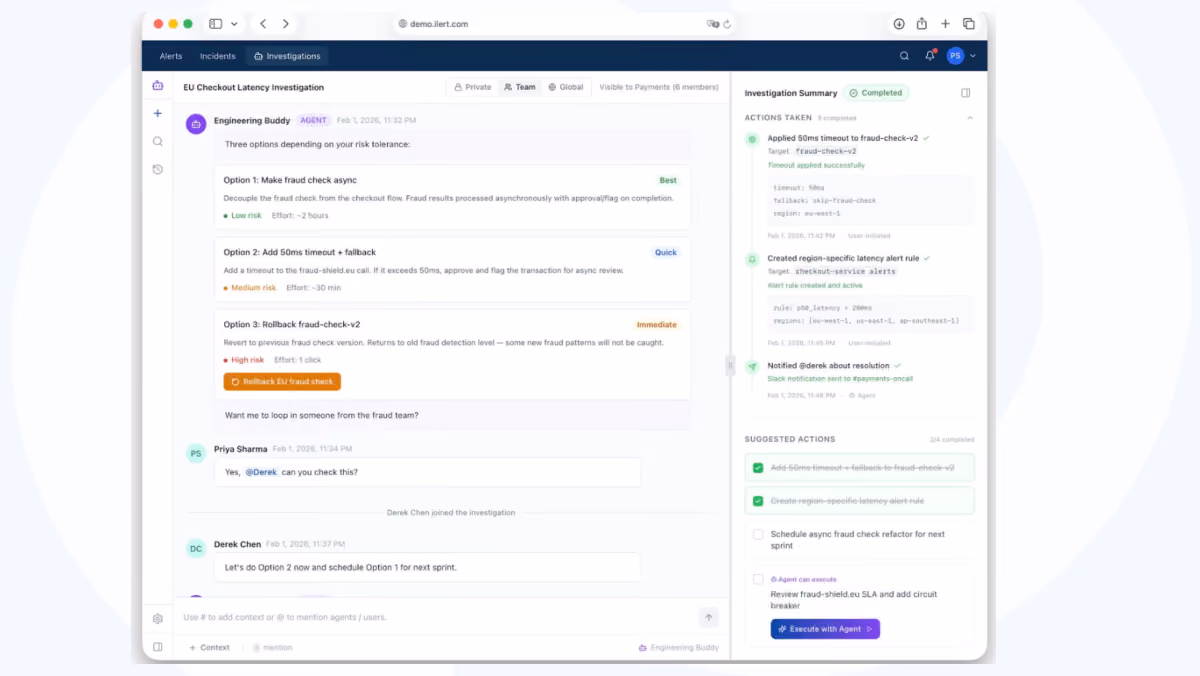Viewport: 1200px width, 676px height.
Task: Go forward in browser history
Action: (286, 24)
